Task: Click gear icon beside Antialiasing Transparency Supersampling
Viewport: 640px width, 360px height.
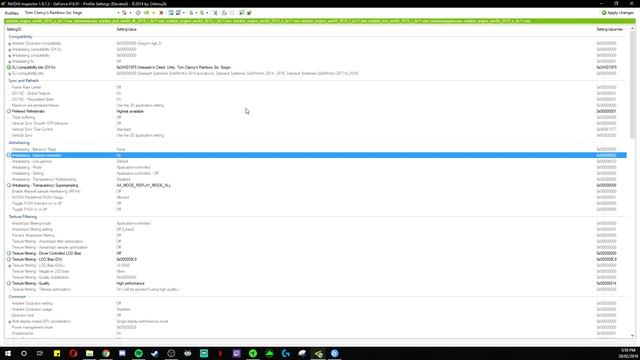Action: point(9,185)
